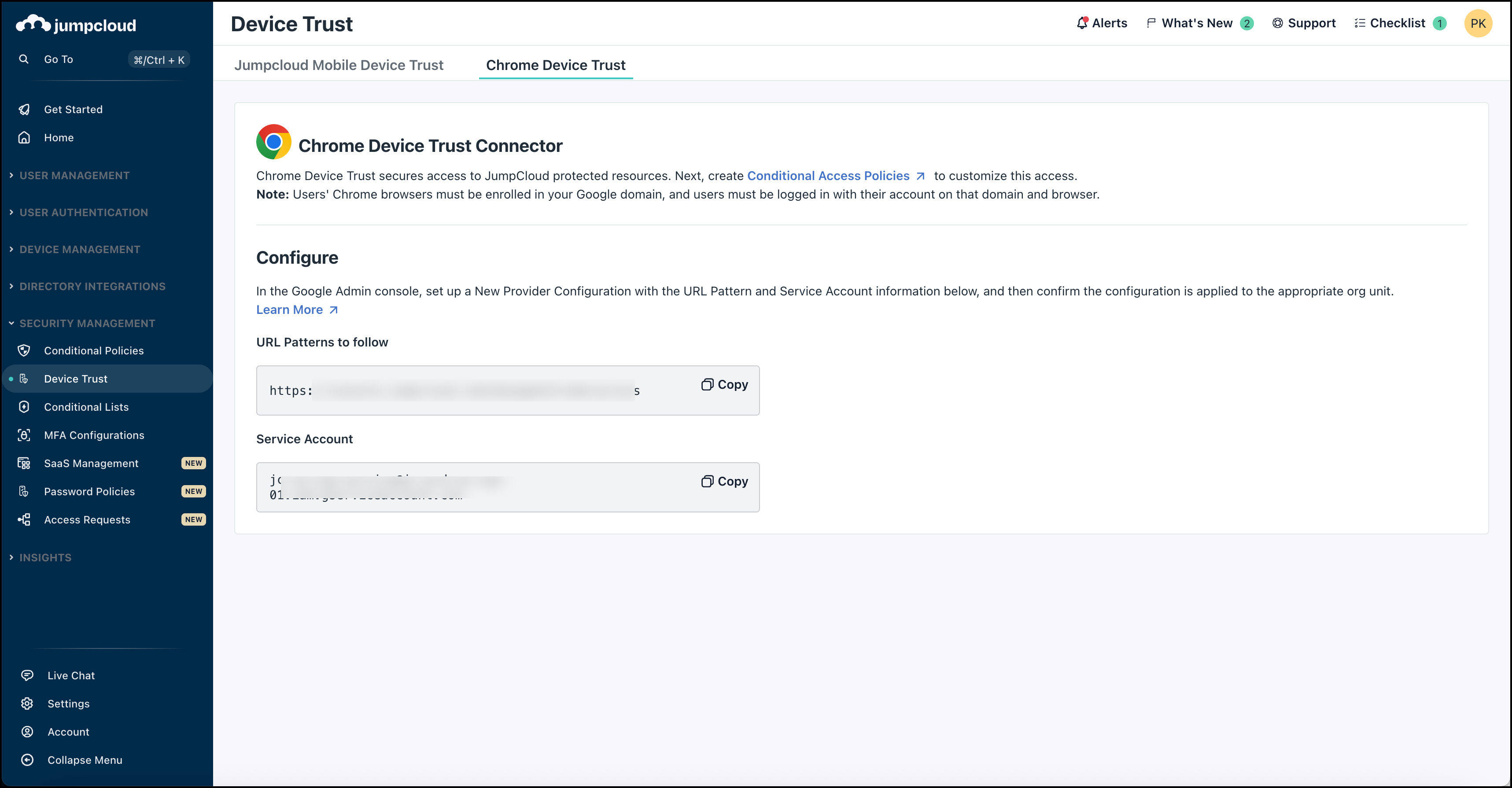Expand the Directory Integrations section
Image resolution: width=1512 pixels, height=788 pixels.
[88, 286]
